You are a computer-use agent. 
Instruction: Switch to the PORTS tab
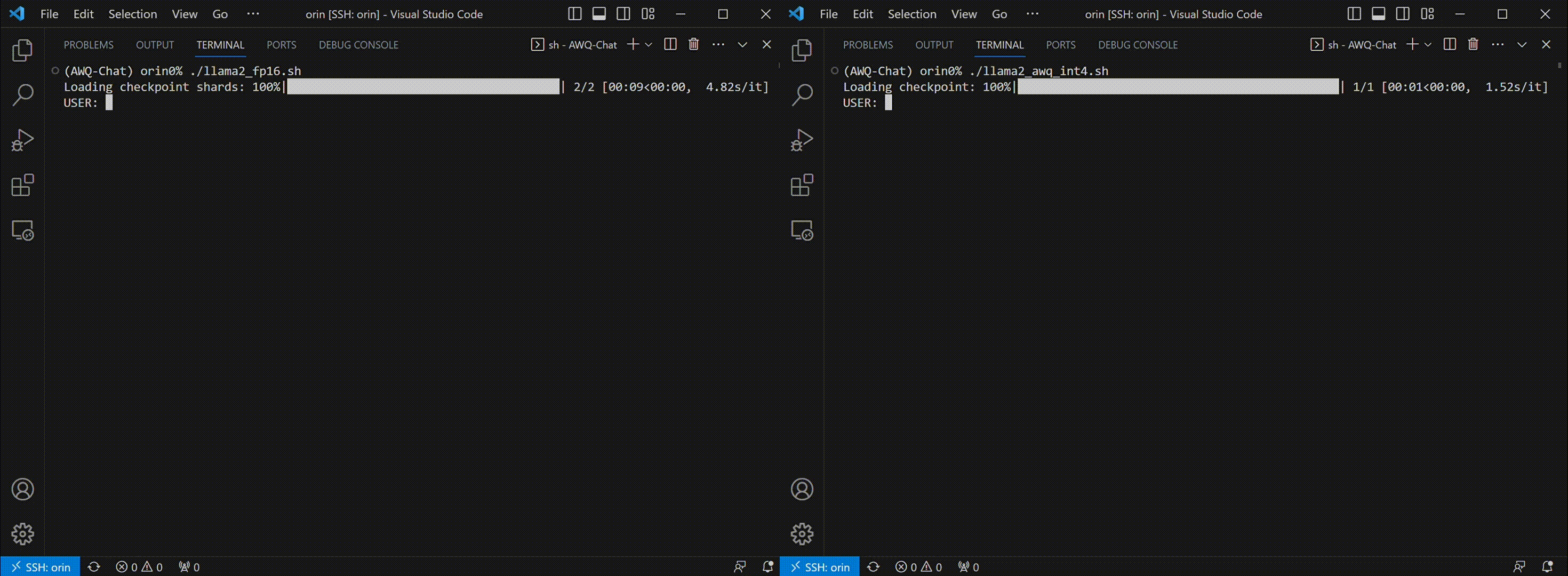point(281,44)
